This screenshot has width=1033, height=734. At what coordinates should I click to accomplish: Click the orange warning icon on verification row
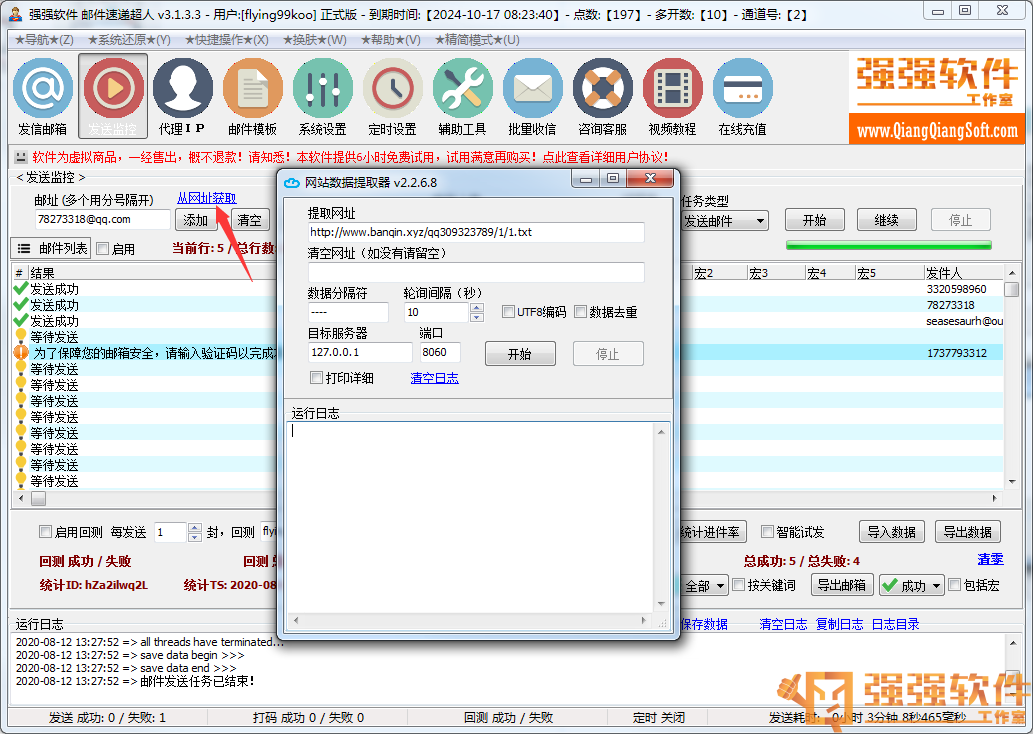(x=21, y=353)
